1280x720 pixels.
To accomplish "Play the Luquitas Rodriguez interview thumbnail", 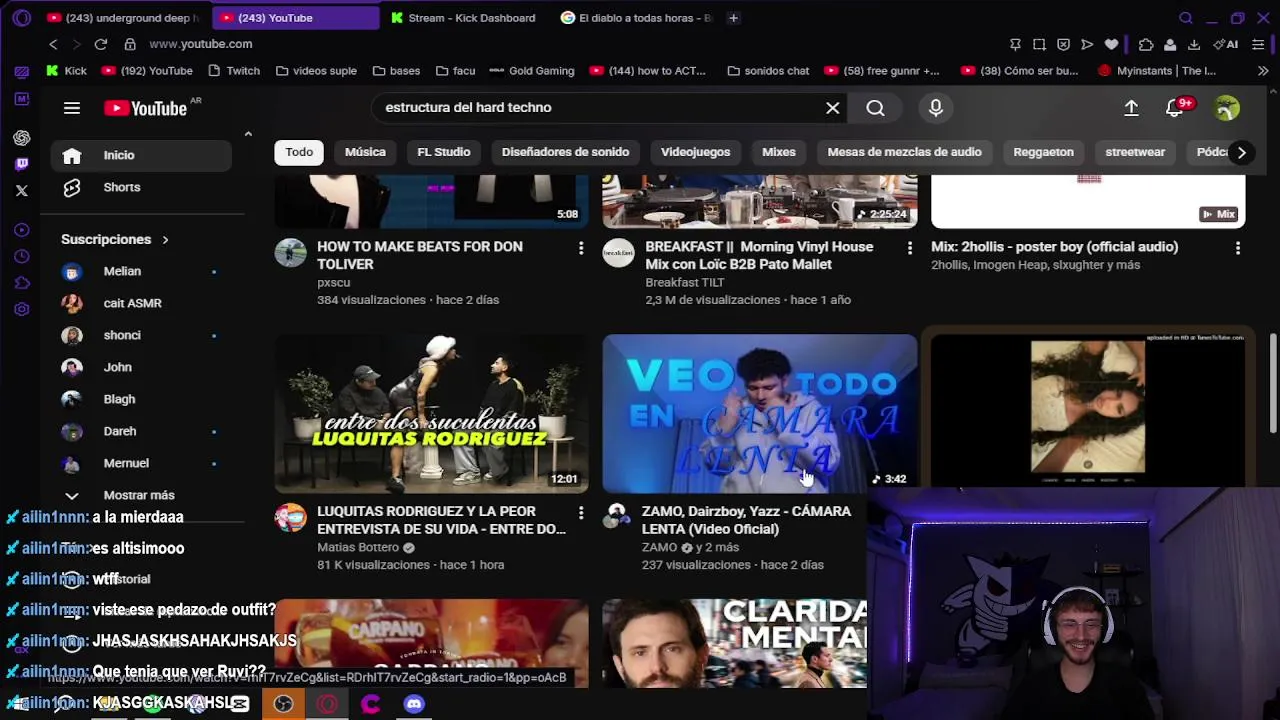I will coord(431,414).
